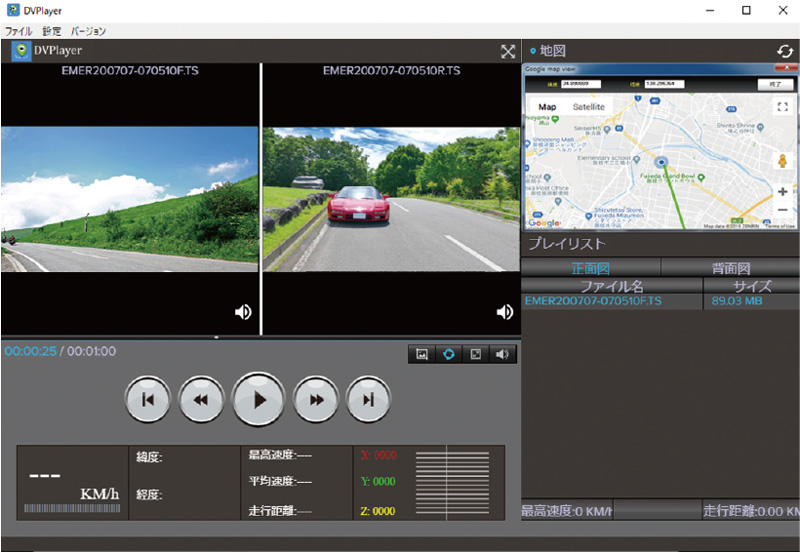This screenshot has width=800, height=553.
Task: Click the 終了 button in the map window
Action: click(x=776, y=84)
